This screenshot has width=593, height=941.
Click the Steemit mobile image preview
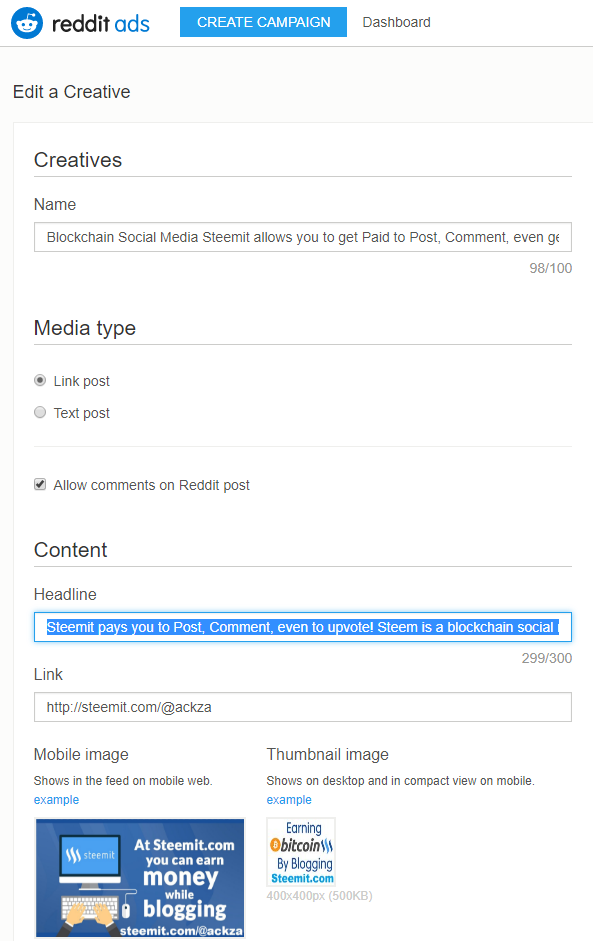pyautogui.click(x=140, y=878)
